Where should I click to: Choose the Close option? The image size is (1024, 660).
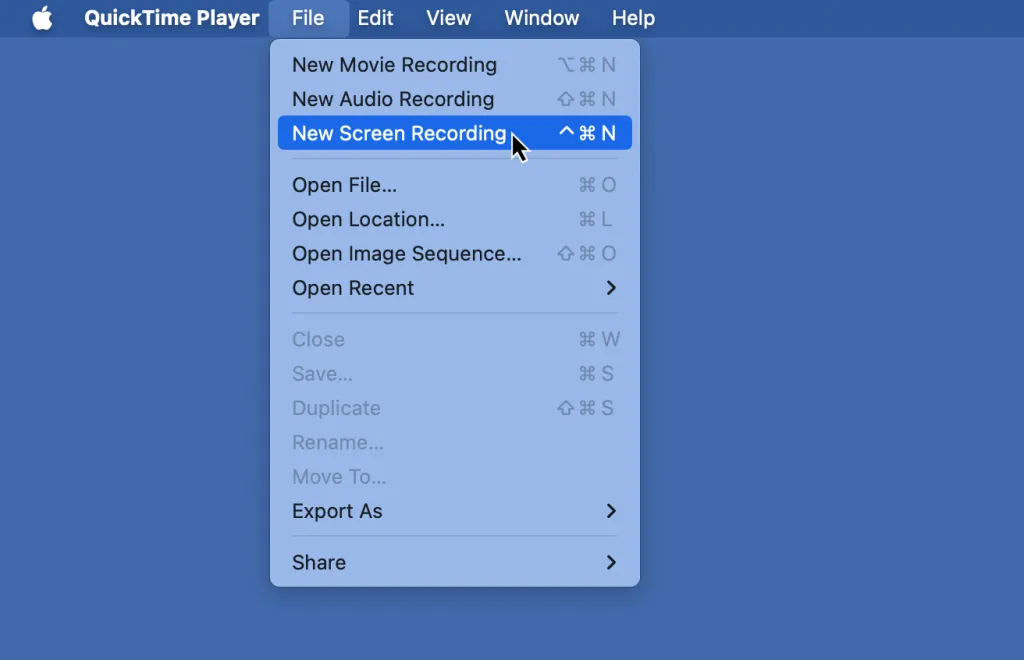[x=318, y=339]
